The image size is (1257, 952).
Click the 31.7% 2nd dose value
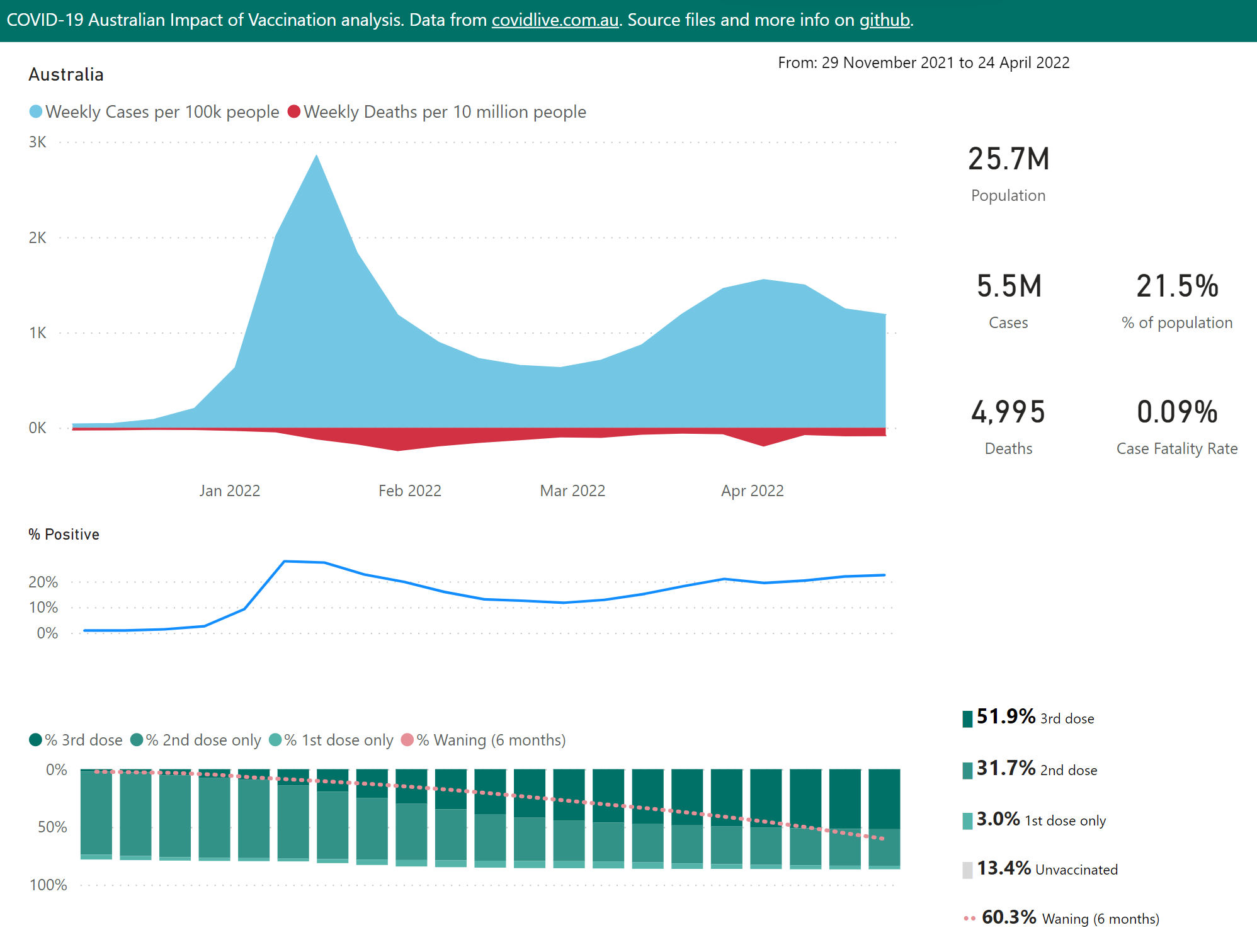pyautogui.click(x=1006, y=768)
